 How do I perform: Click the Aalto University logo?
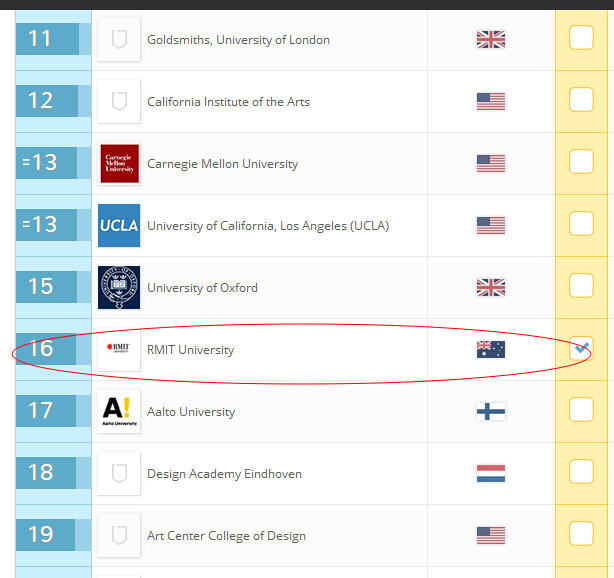(119, 412)
